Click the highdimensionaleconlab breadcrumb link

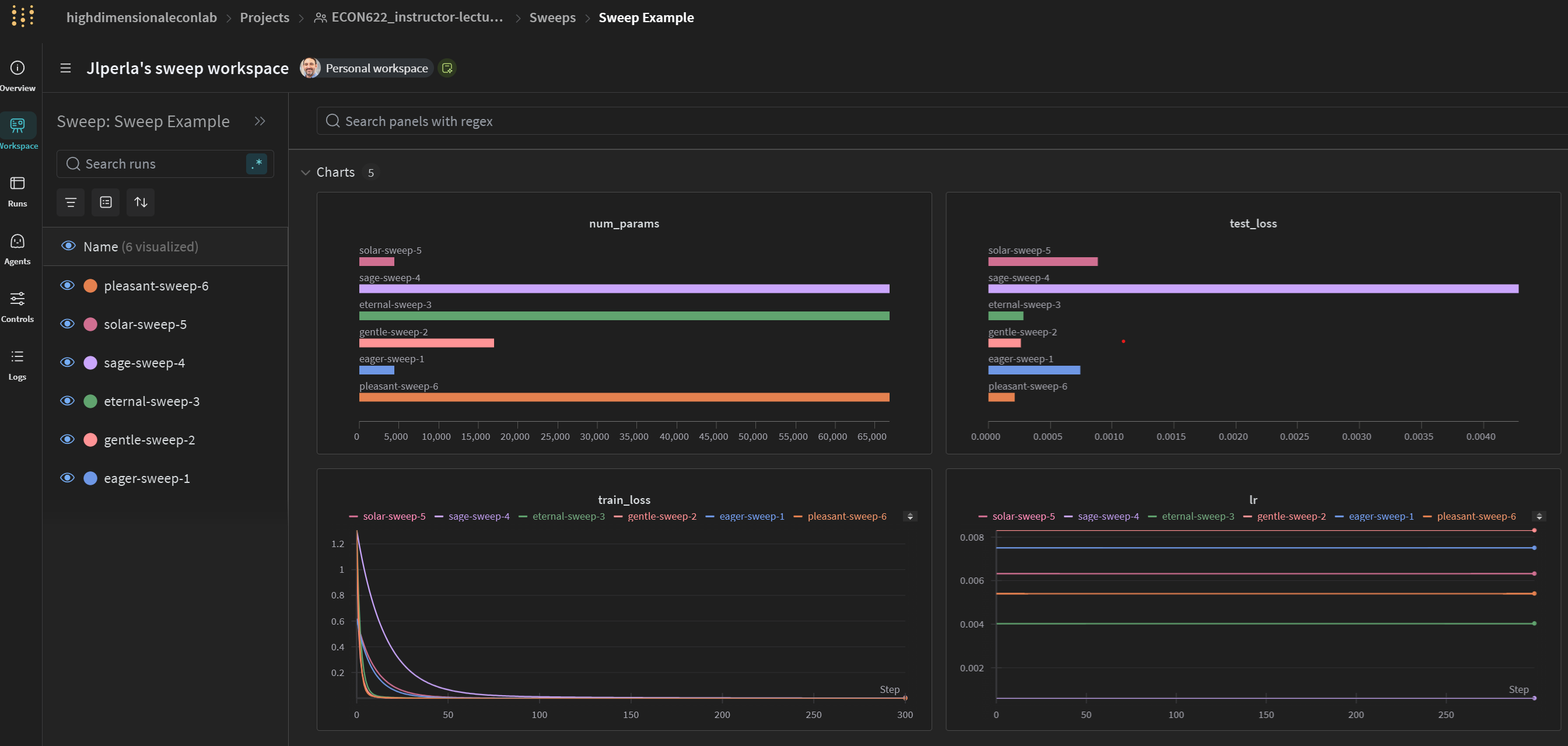141,17
